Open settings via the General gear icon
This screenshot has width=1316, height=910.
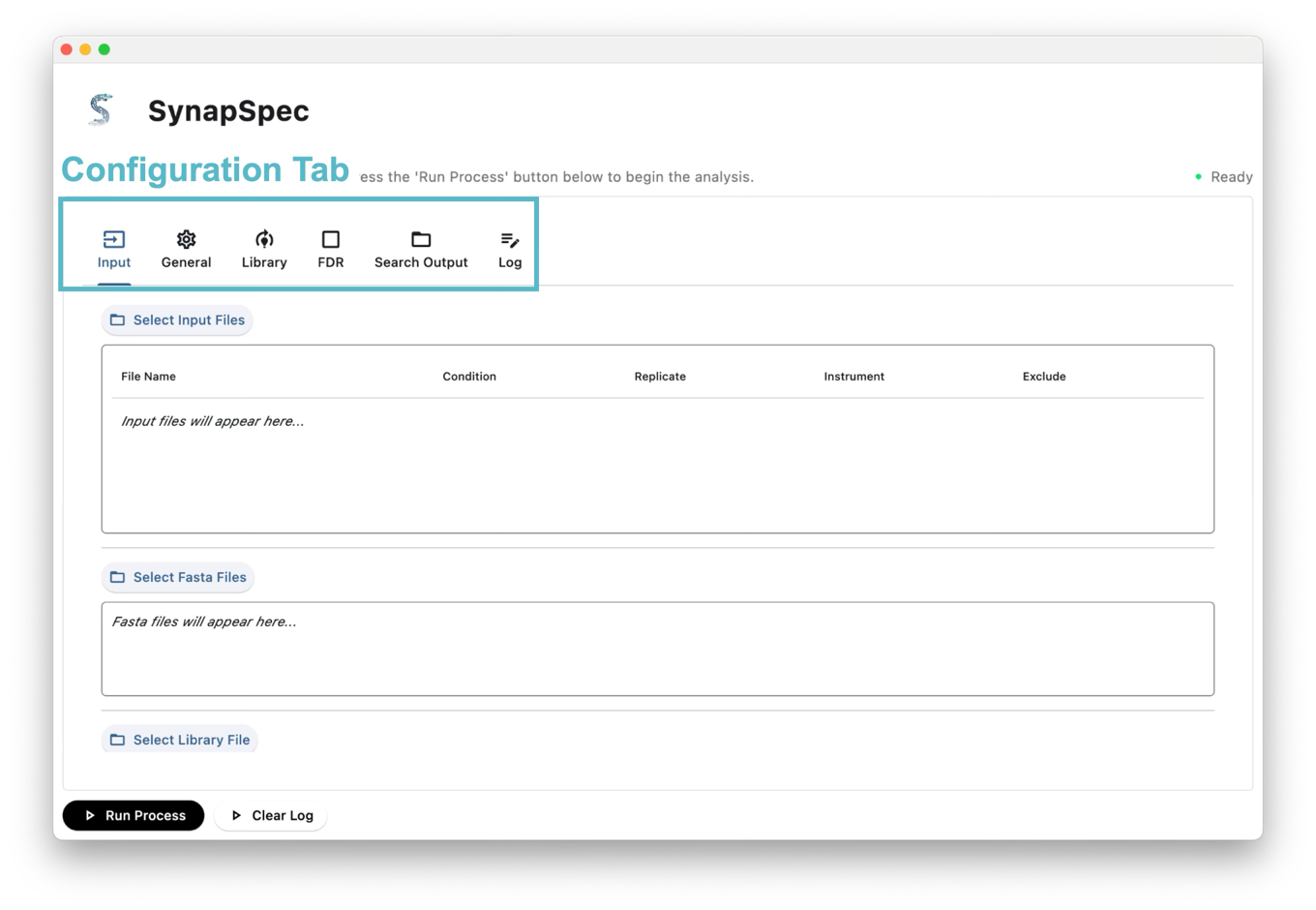pos(185,239)
